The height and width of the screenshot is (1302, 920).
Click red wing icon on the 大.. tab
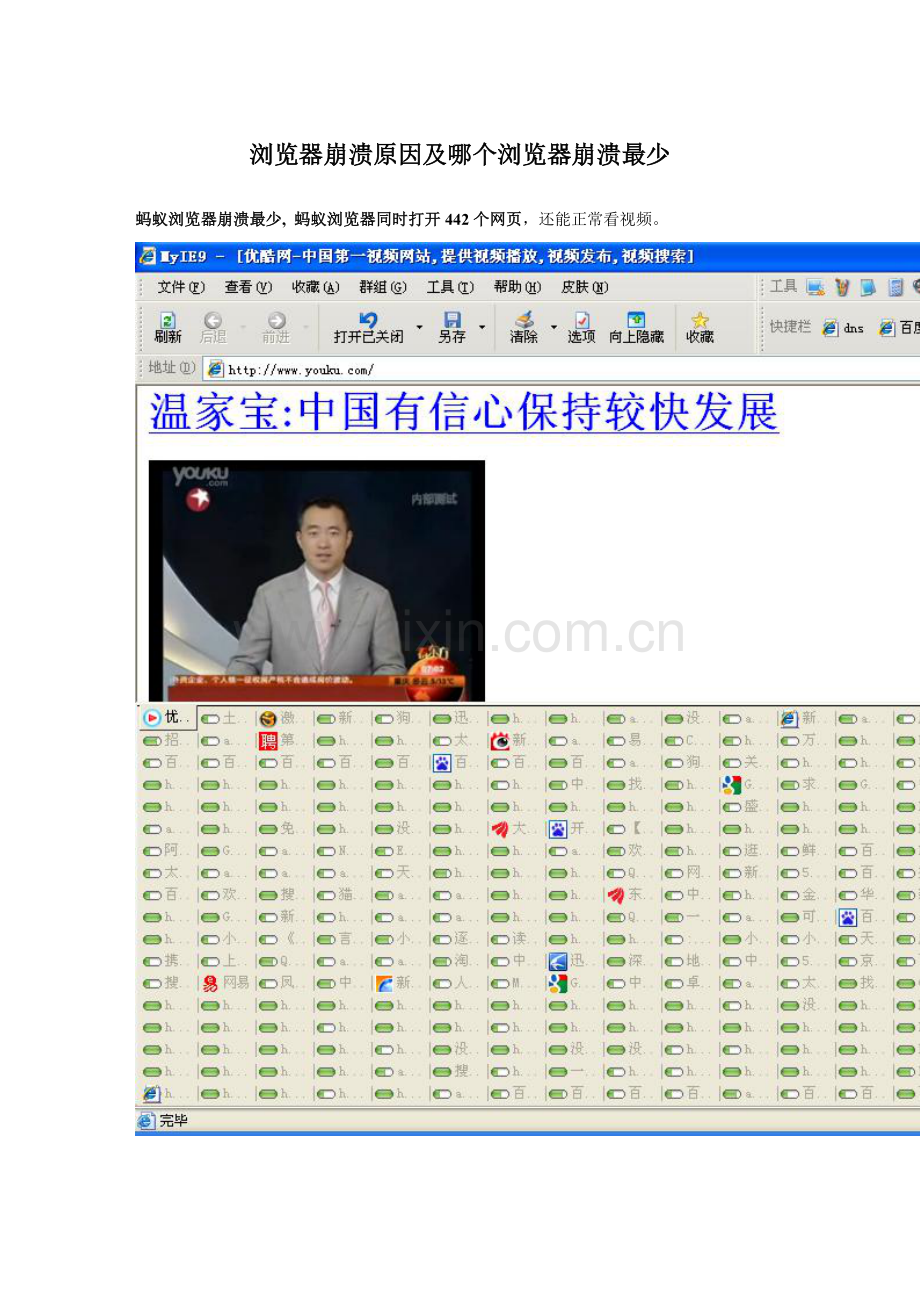point(499,829)
